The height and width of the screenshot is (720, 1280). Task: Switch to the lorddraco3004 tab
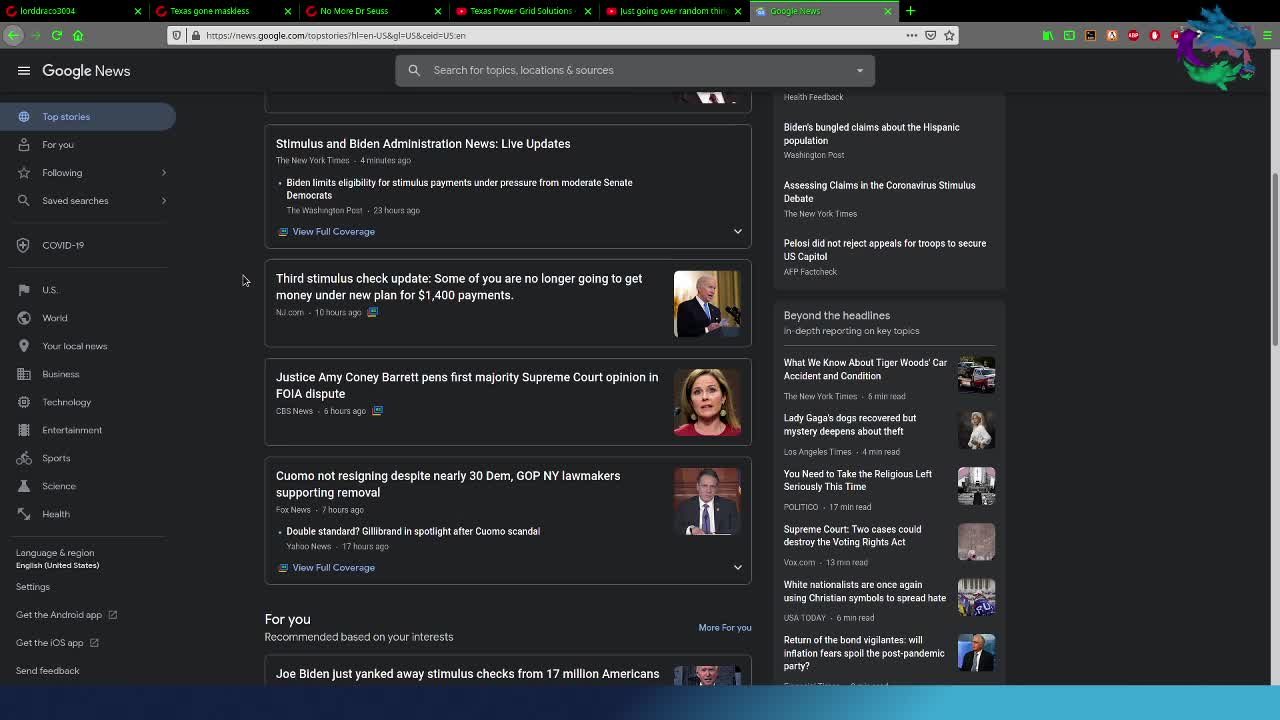74,11
